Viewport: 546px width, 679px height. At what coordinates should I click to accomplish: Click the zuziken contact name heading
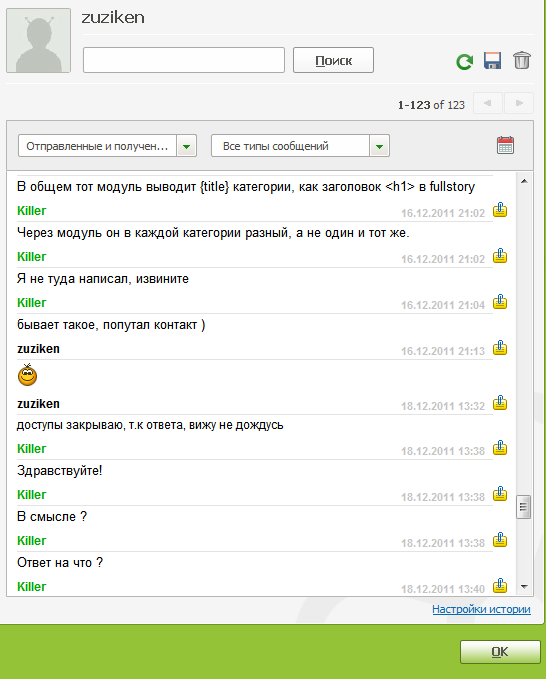[113, 17]
